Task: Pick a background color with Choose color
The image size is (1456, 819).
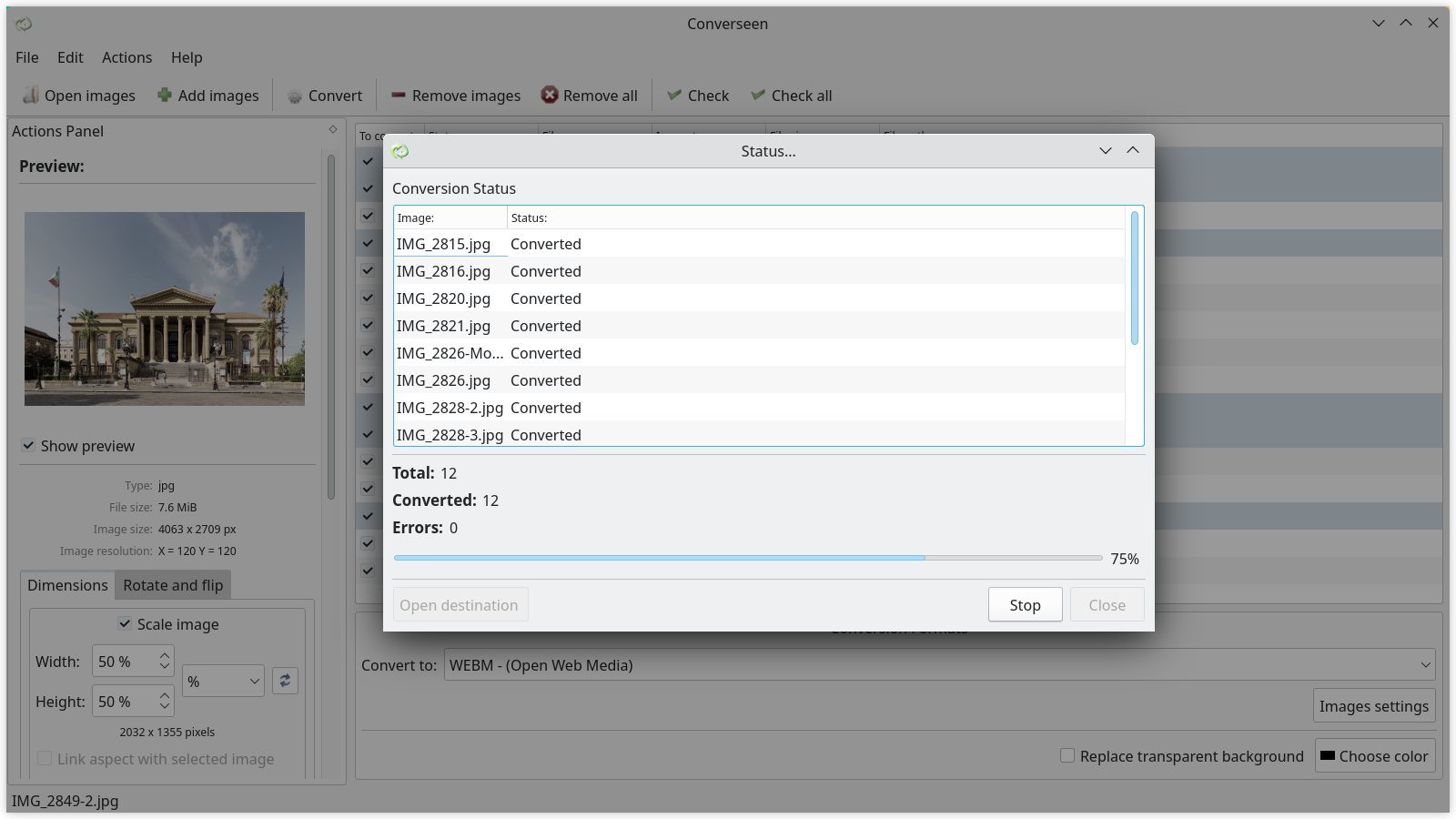Action: [1375, 755]
